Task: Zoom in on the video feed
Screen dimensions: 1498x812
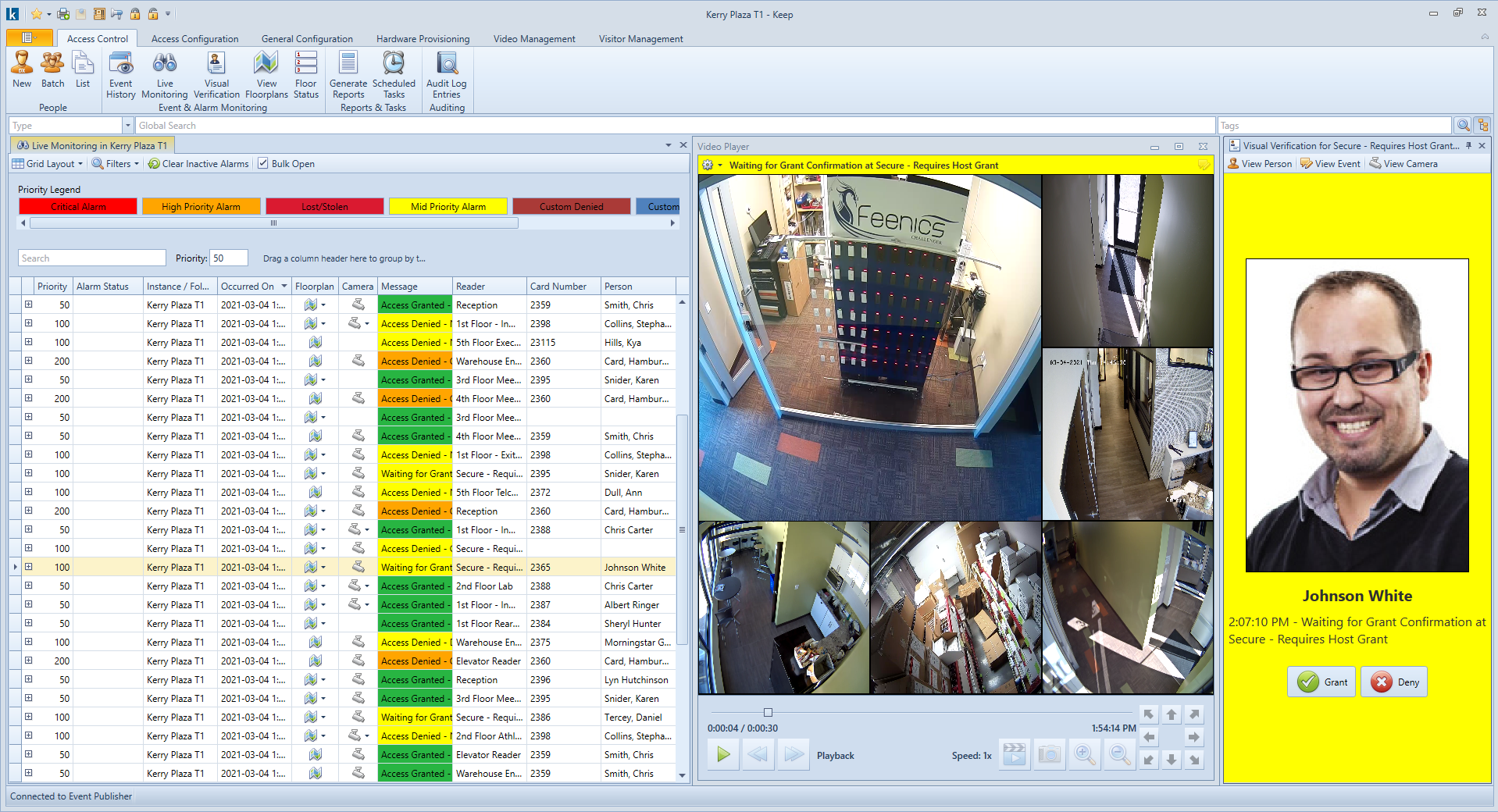Action: click(x=1084, y=754)
